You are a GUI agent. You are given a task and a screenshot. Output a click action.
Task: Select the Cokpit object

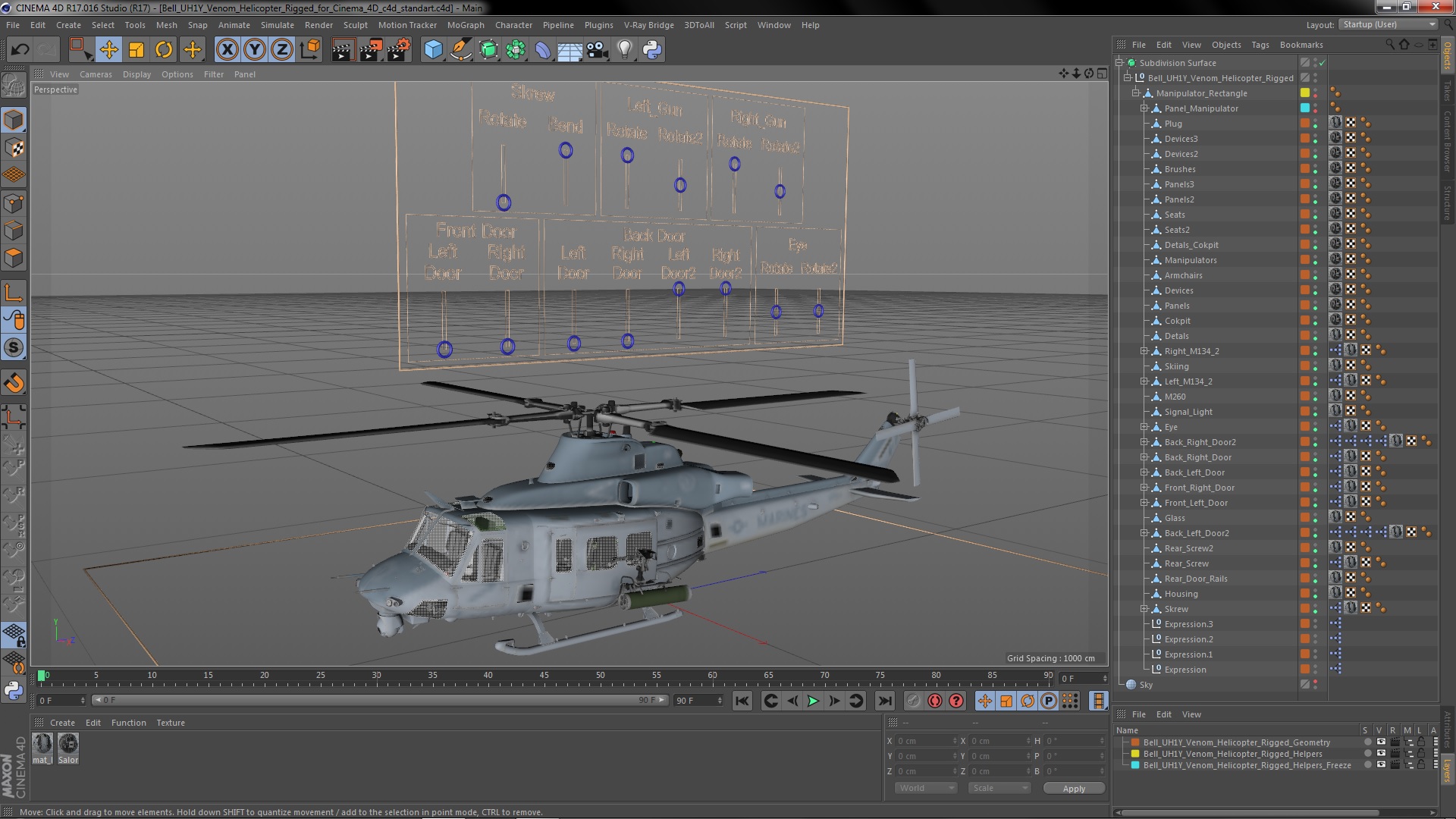1177,321
